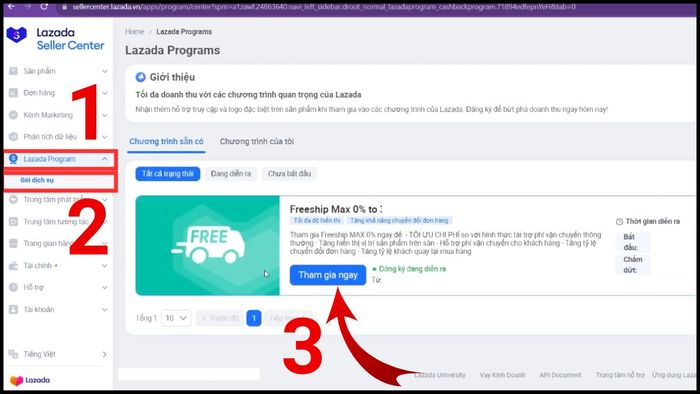Image resolution: width=700 pixels, height=394 pixels.
Task: Open the Trung tâm hỗ trợ footer link
Action: coord(620,375)
